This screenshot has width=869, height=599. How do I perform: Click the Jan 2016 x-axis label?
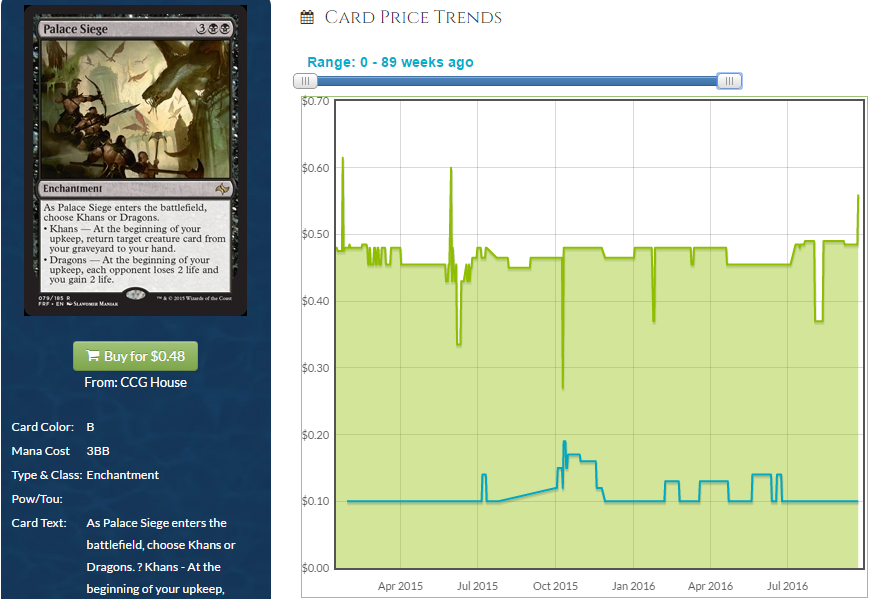pyautogui.click(x=633, y=586)
